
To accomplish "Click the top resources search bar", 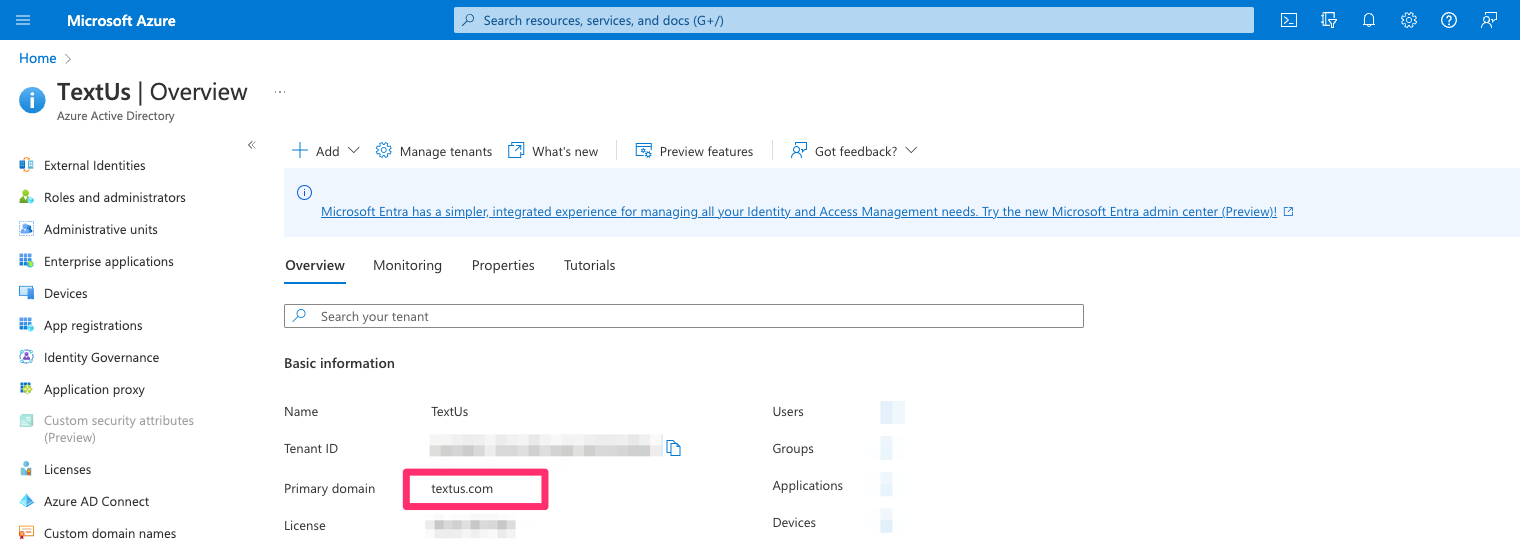I will pos(853,20).
